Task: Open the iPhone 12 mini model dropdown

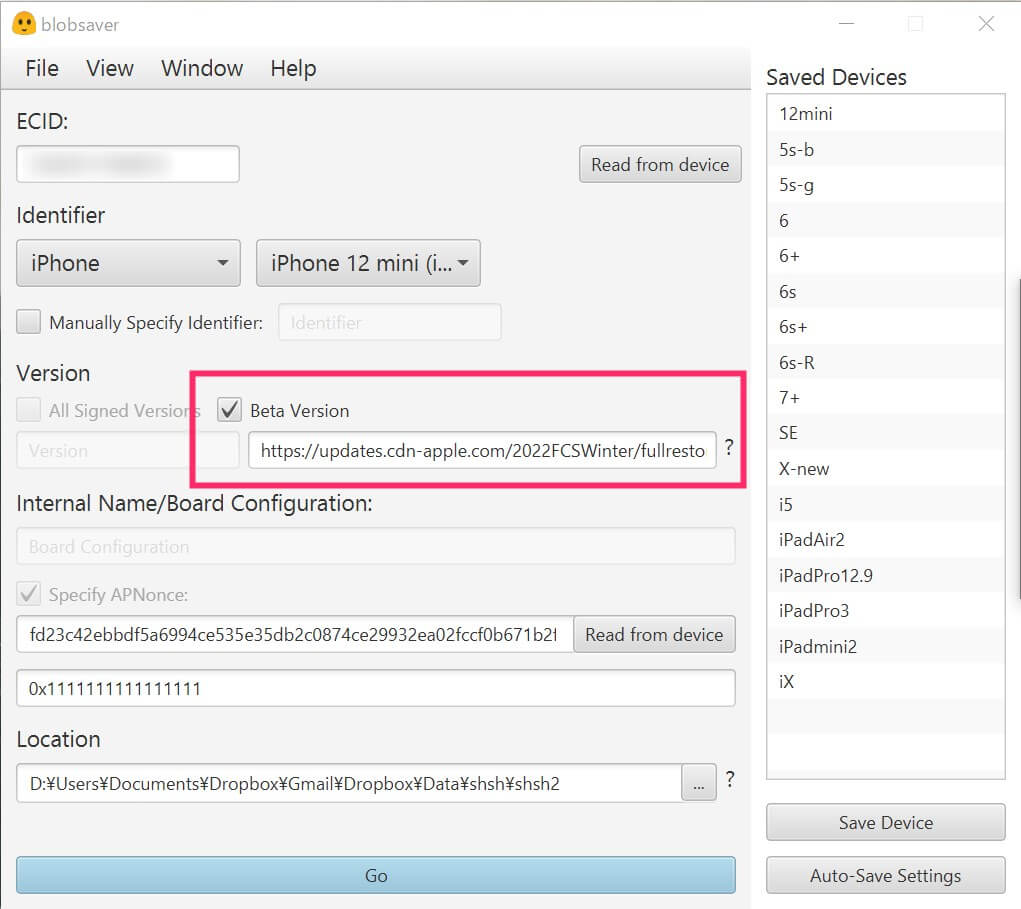Action: pos(368,264)
